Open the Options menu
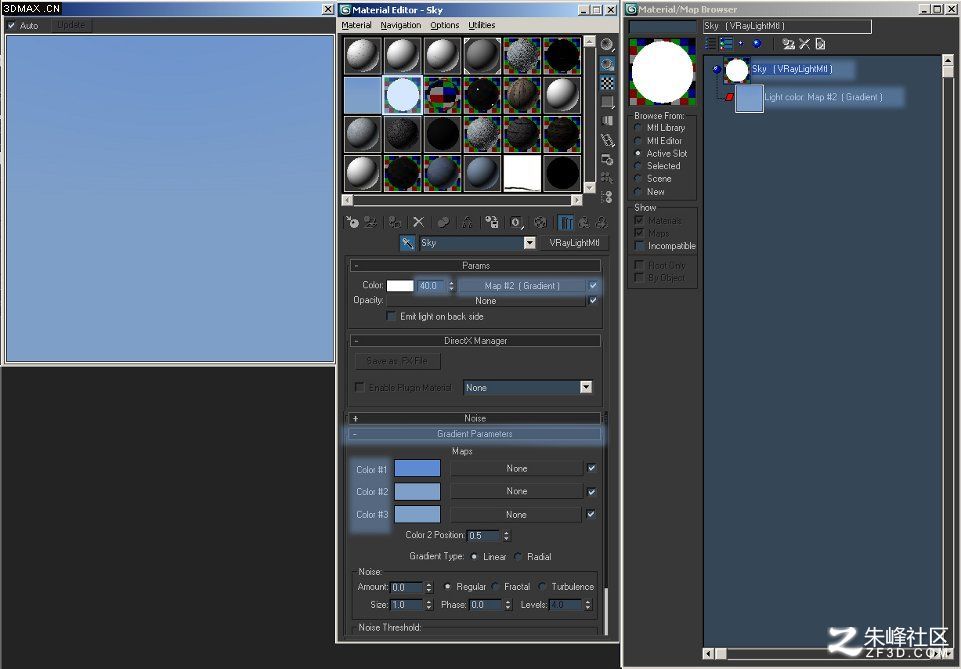The width and height of the screenshot is (961, 669). [445, 25]
